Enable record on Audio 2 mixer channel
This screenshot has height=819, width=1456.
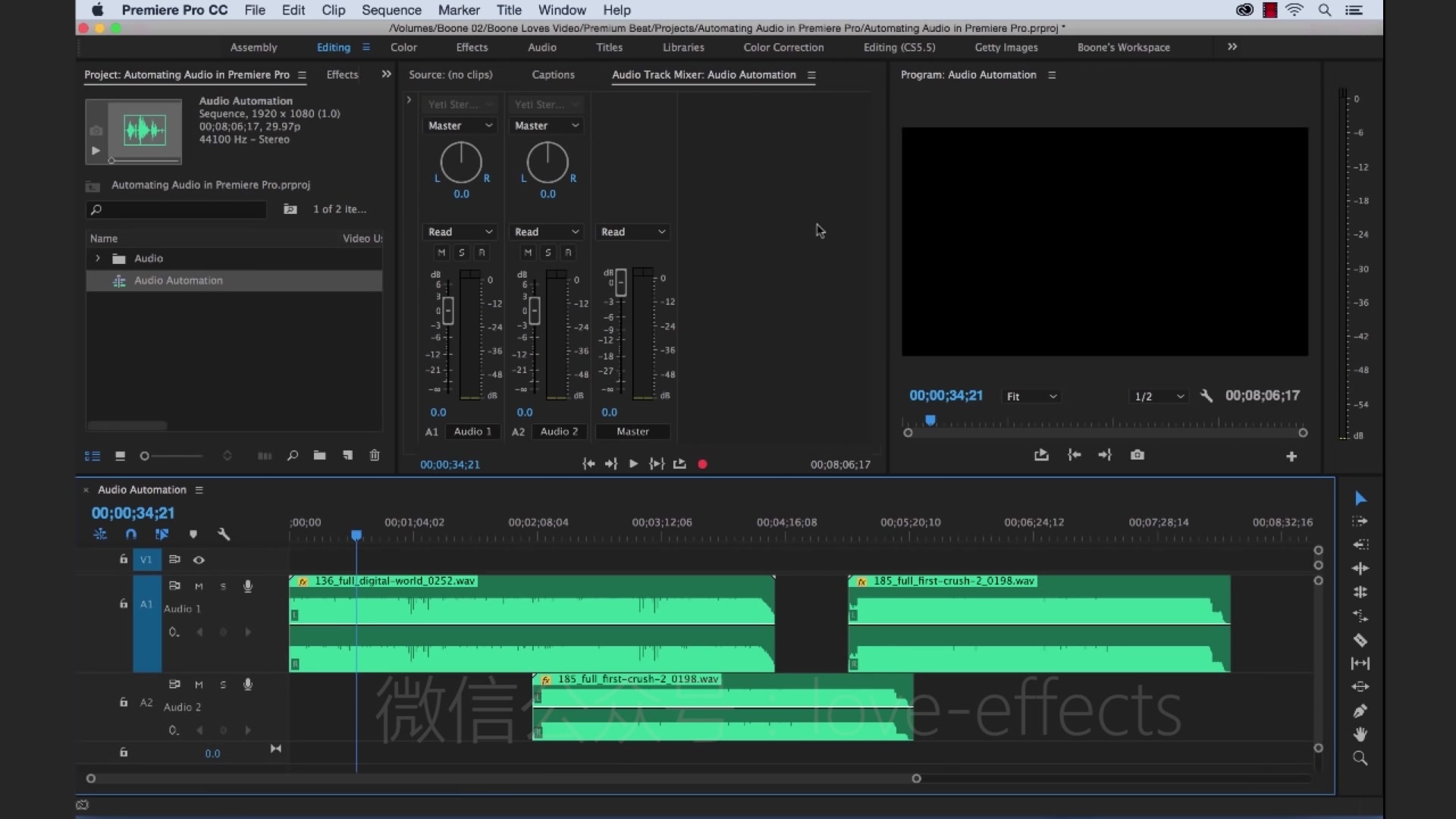pos(568,253)
